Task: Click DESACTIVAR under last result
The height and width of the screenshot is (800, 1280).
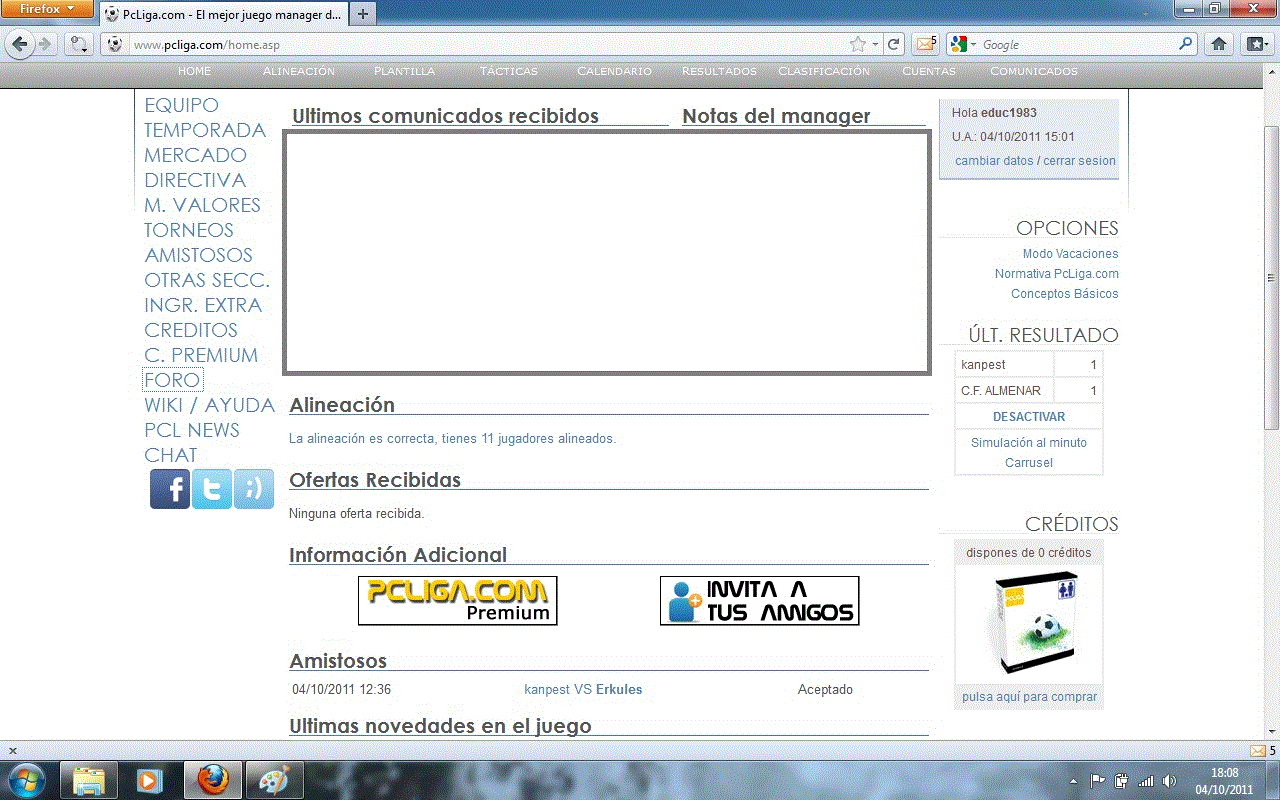Action: point(1028,416)
